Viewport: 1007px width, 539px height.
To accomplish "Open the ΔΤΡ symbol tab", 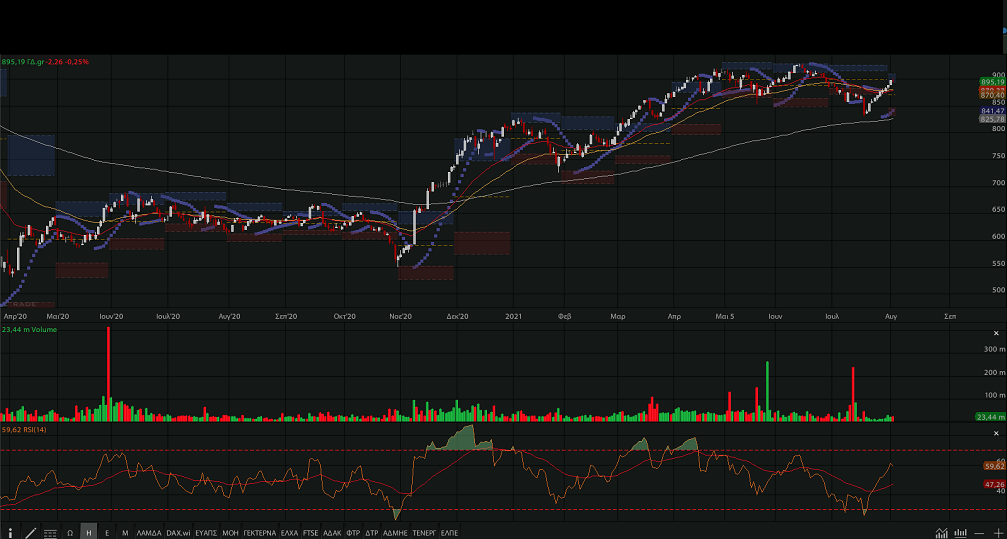I will (x=372, y=533).
